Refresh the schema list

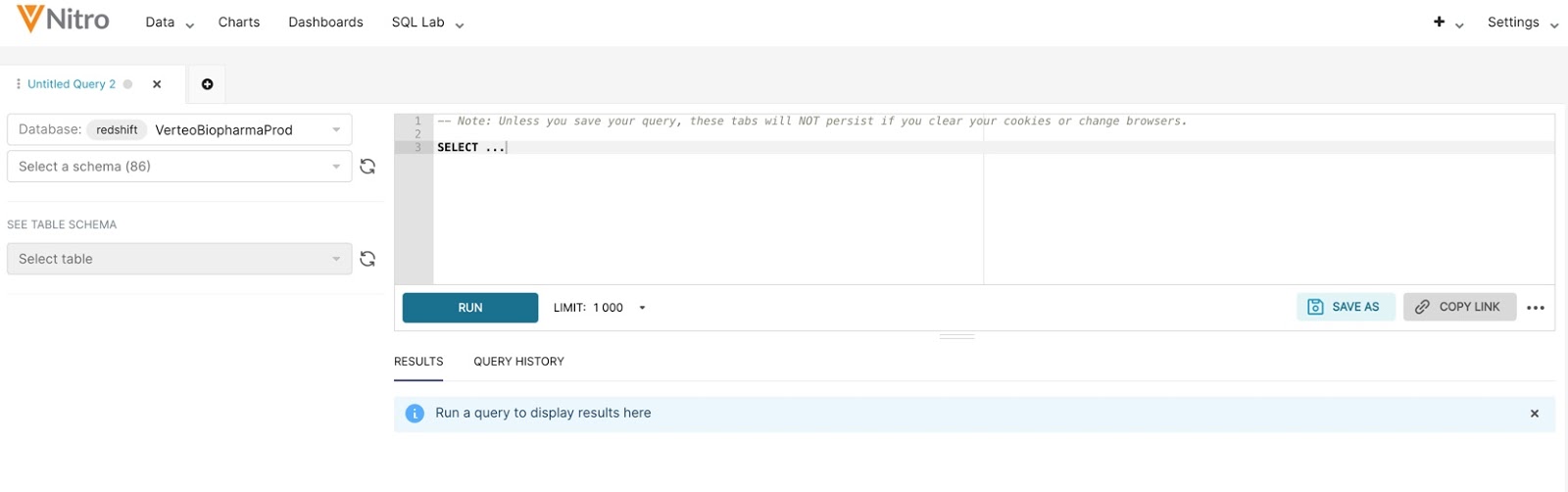[x=367, y=167]
